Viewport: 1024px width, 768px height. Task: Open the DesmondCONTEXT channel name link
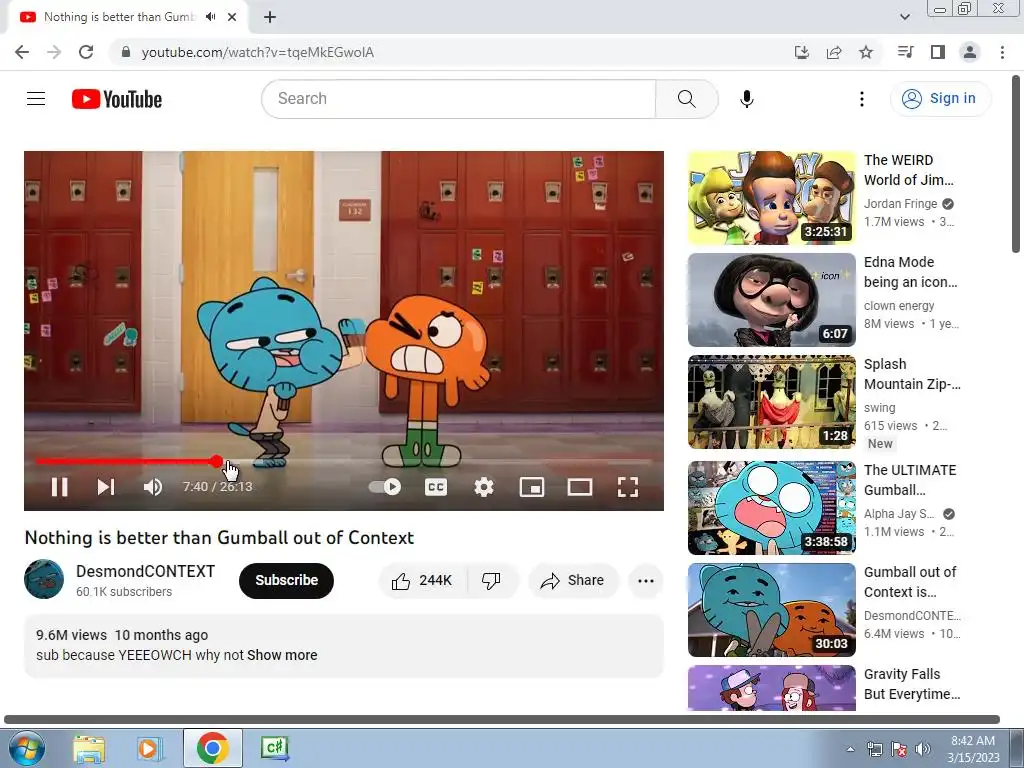tap(146, 571)
